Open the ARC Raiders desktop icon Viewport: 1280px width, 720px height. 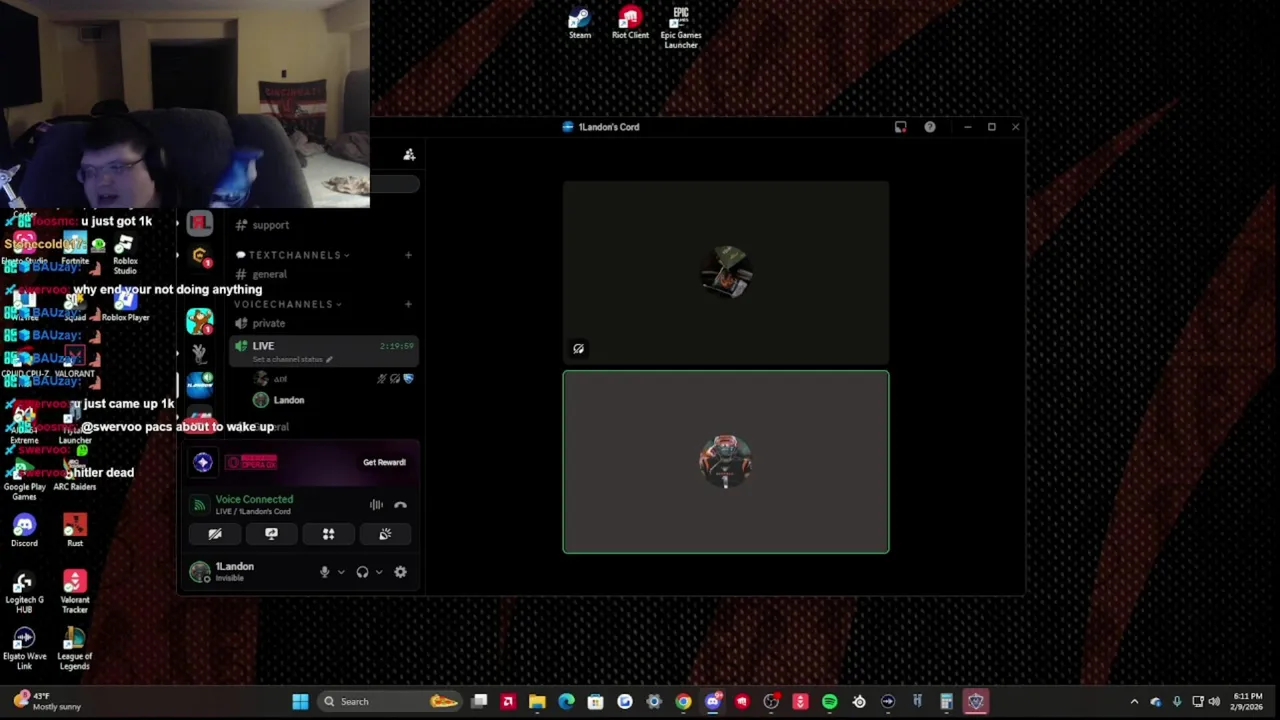pos(75,474)
